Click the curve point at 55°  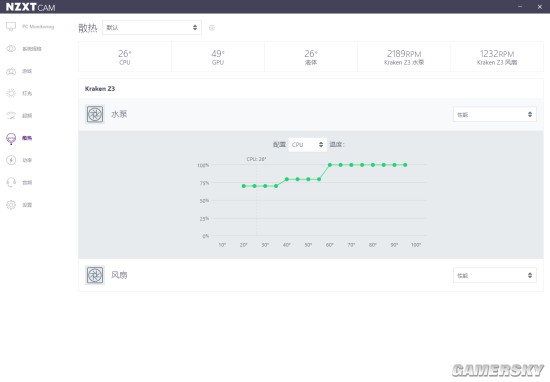tap(319, 179)
